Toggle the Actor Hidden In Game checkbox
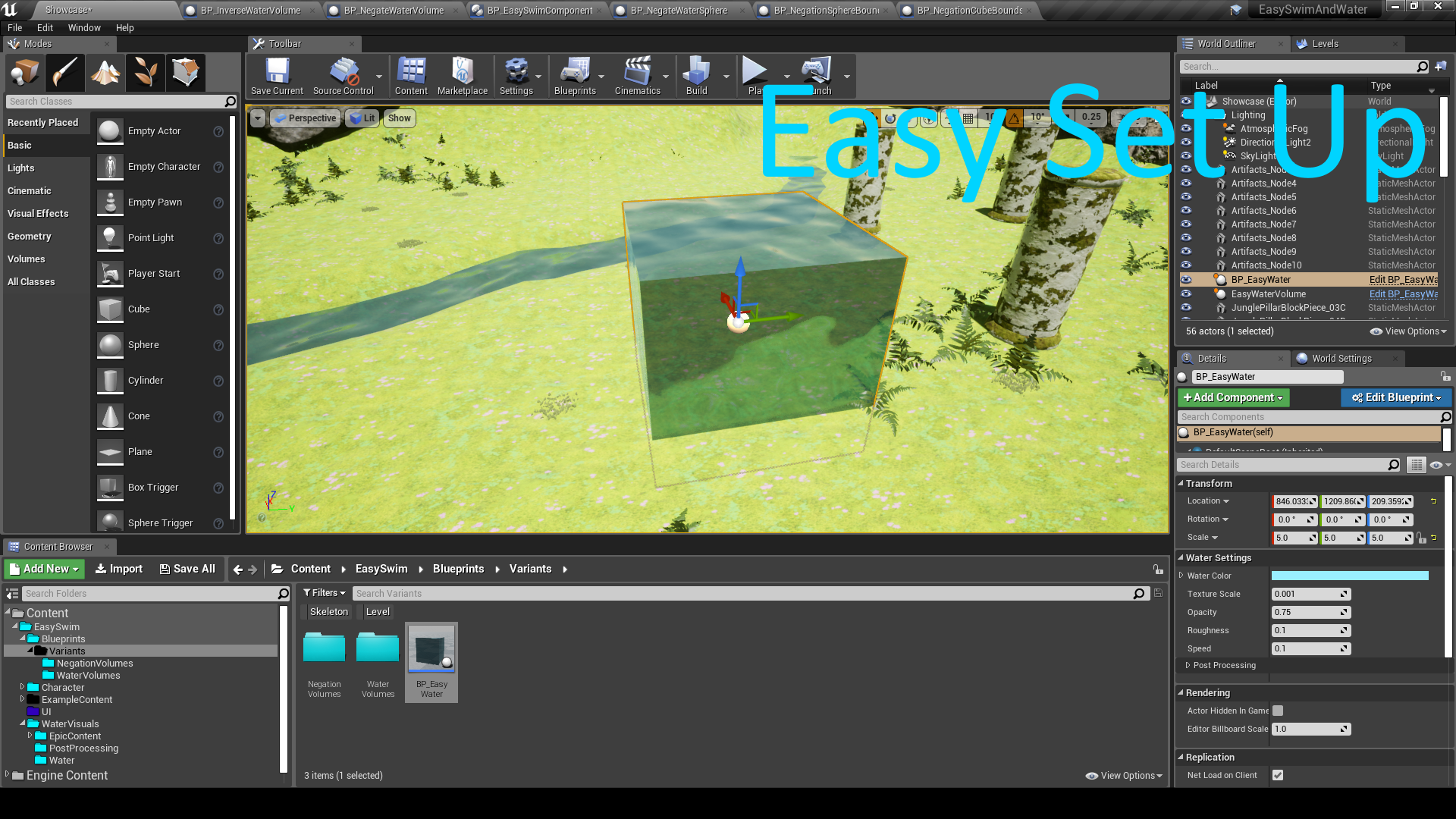 [x=1278, y=711]
